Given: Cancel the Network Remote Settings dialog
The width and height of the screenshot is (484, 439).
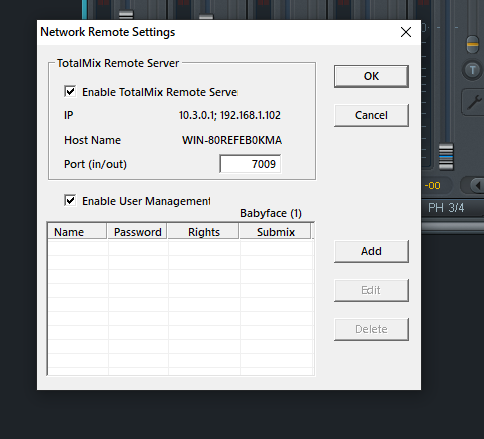Looking at the screenshot, I should (371, 115).
